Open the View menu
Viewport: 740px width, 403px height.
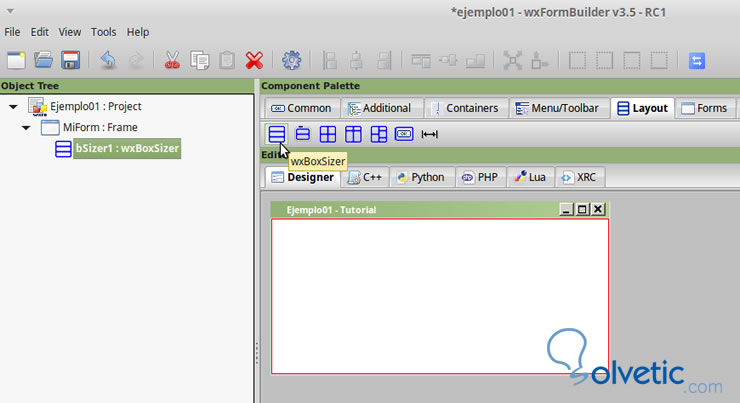pyautogui.click(x=69, y=32)
